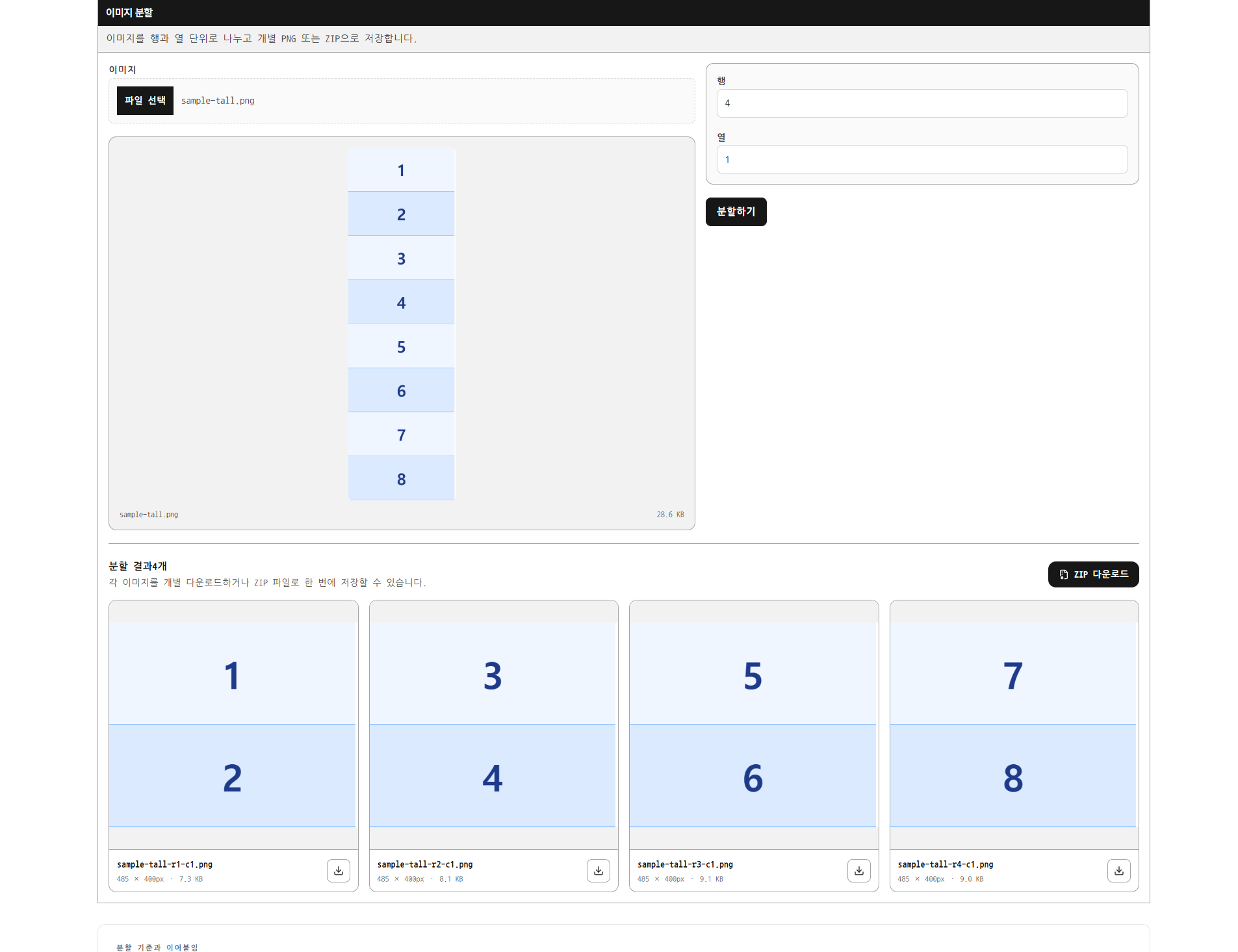The image size is (1238, 952).
Task: Click the 이미지 분할 title bar
Action: pyautogui.click(x=623, y=13)
